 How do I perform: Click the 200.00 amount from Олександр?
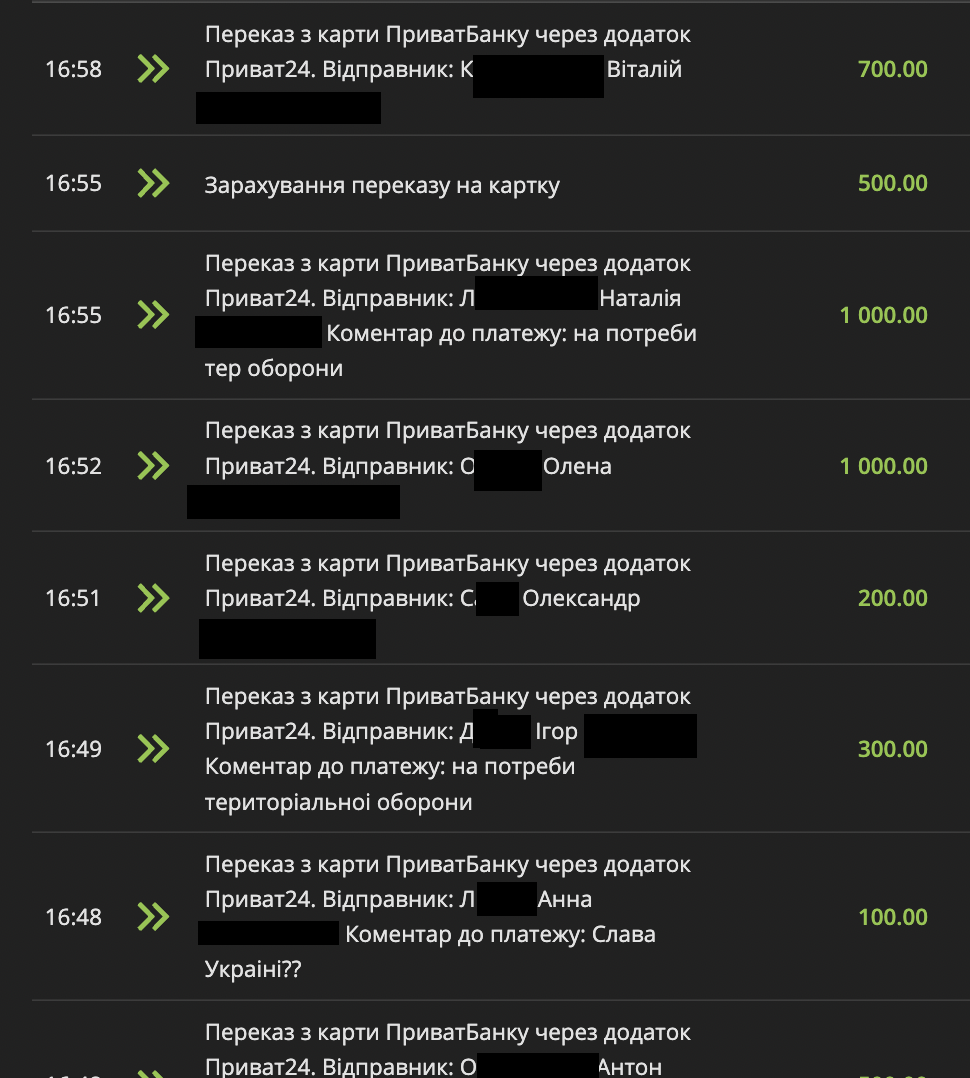[892, 598]
